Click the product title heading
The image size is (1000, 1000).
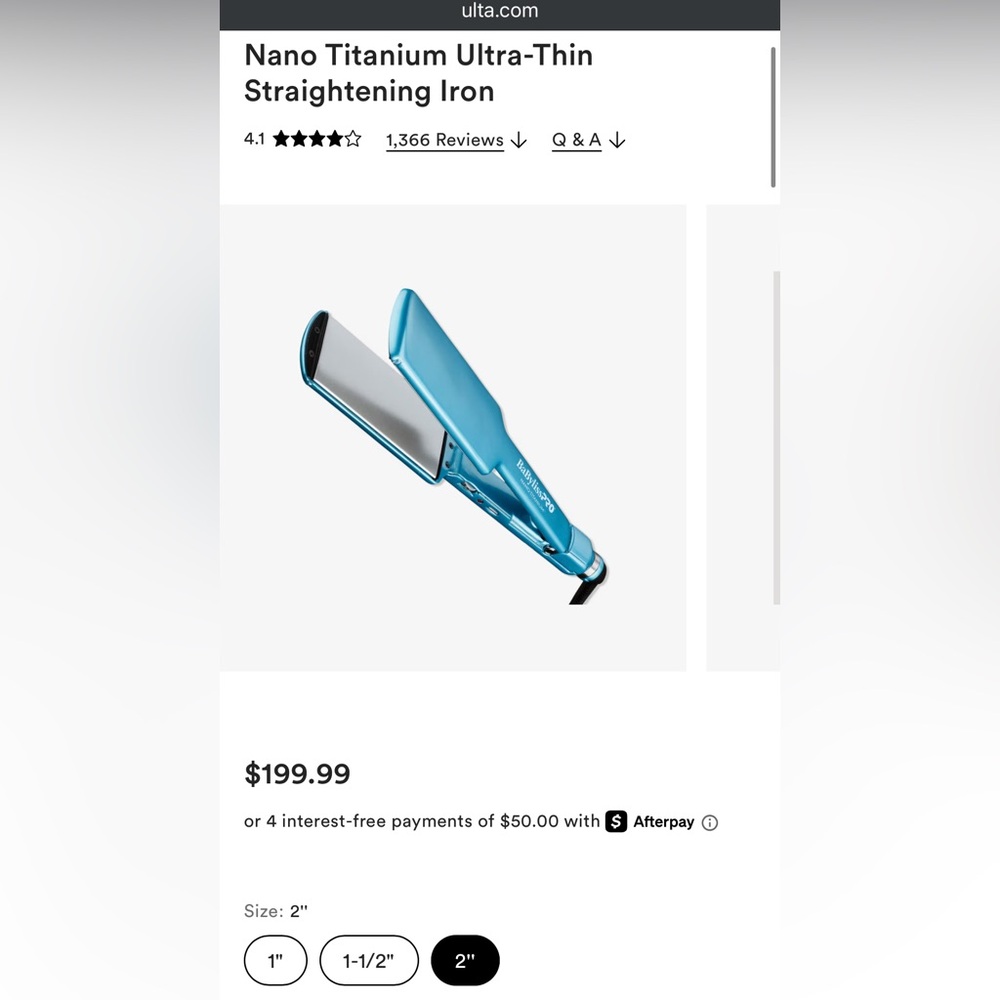[x=418, y=73]
